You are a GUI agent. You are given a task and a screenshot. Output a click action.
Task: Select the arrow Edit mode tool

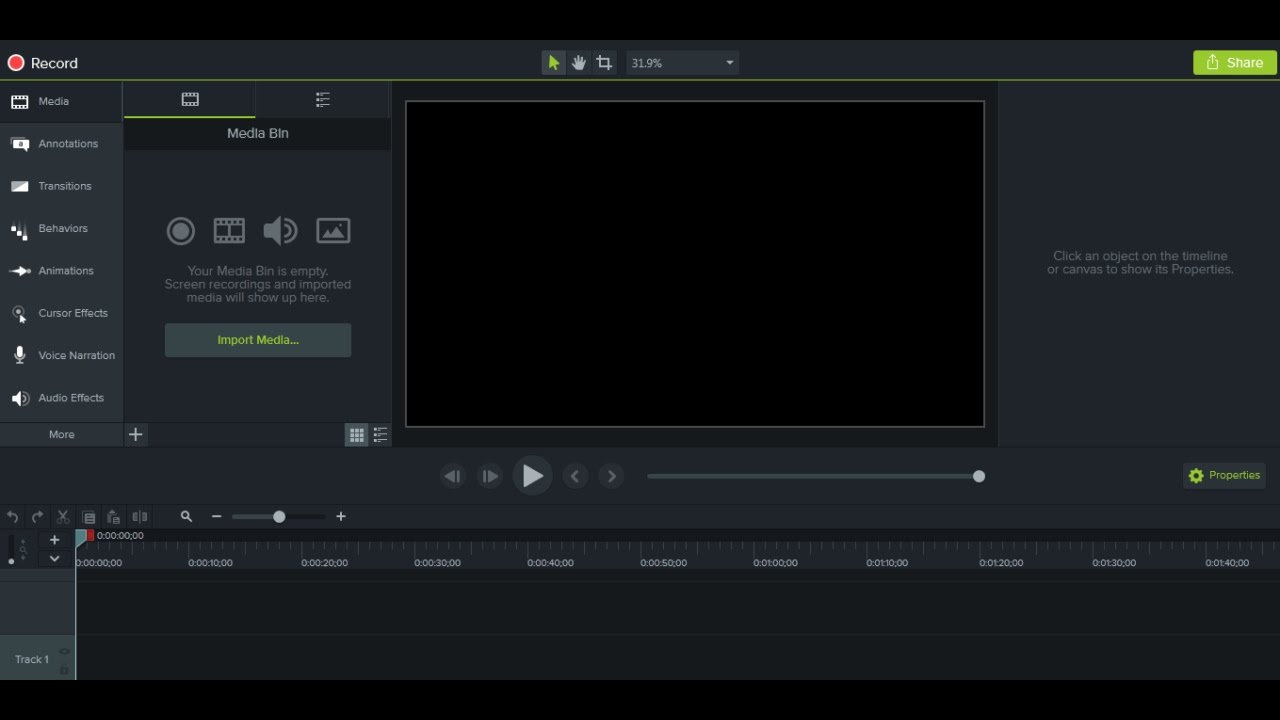tap(553, 63)
